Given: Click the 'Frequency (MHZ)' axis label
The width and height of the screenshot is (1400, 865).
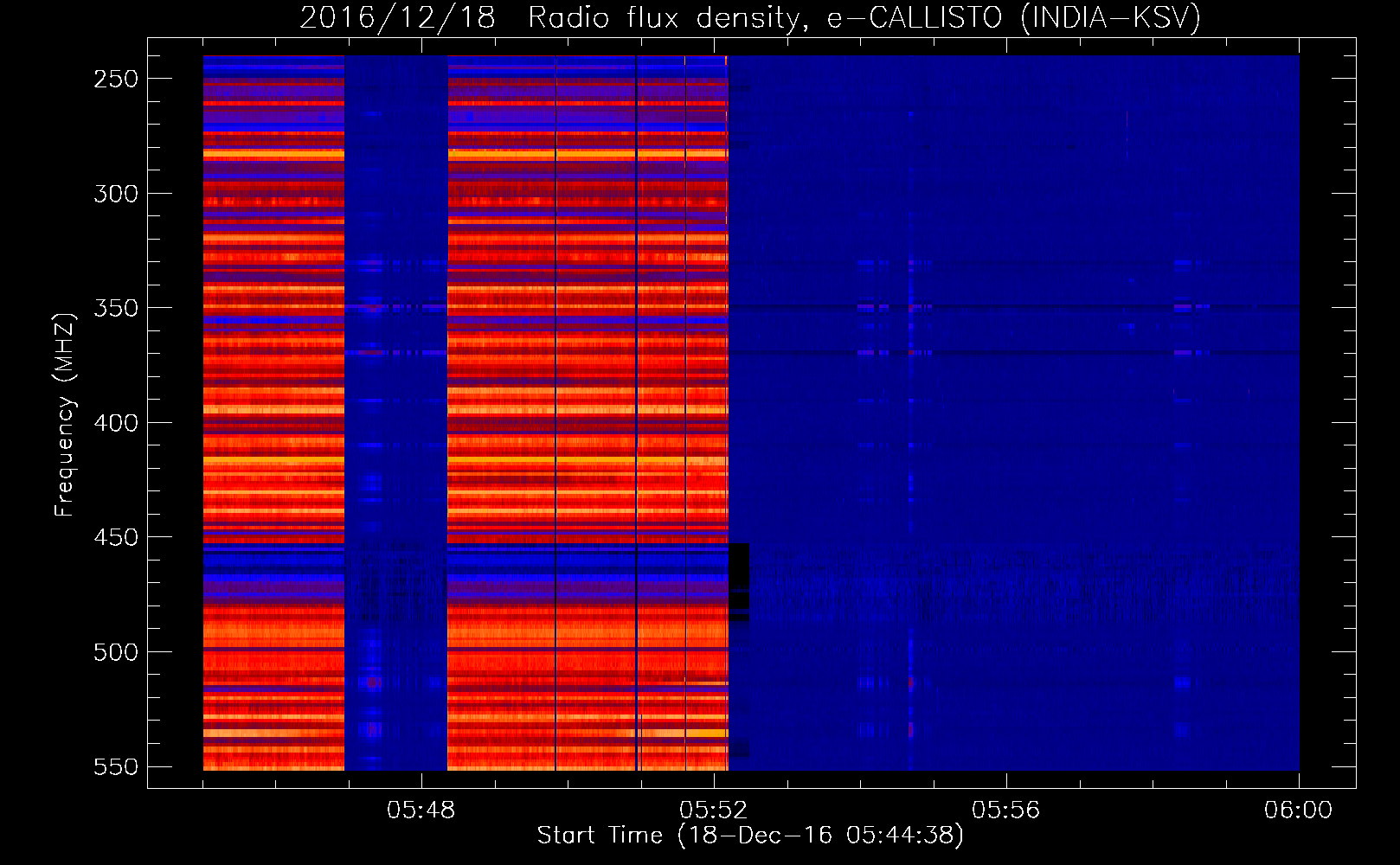Looking at the screenshot, I should (65, 414).
